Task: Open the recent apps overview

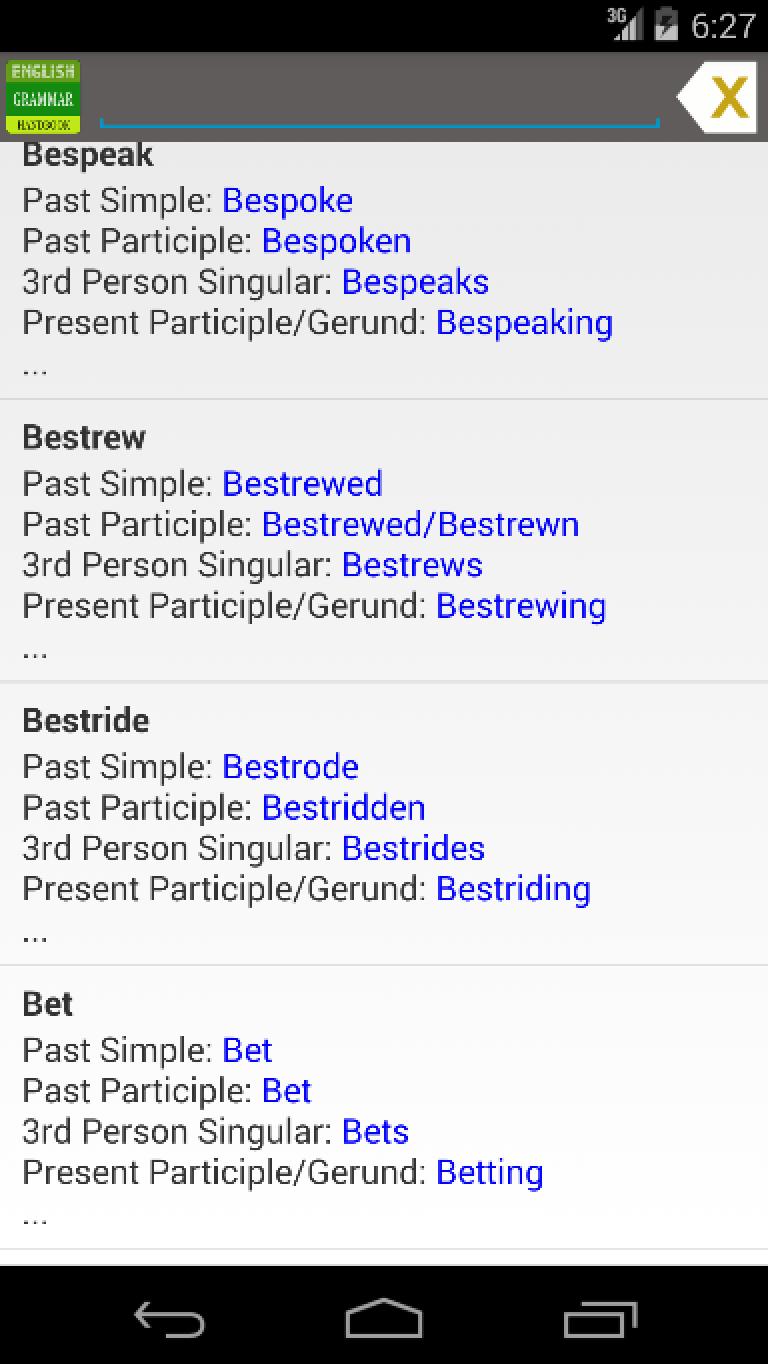Action: point(600,1319)
